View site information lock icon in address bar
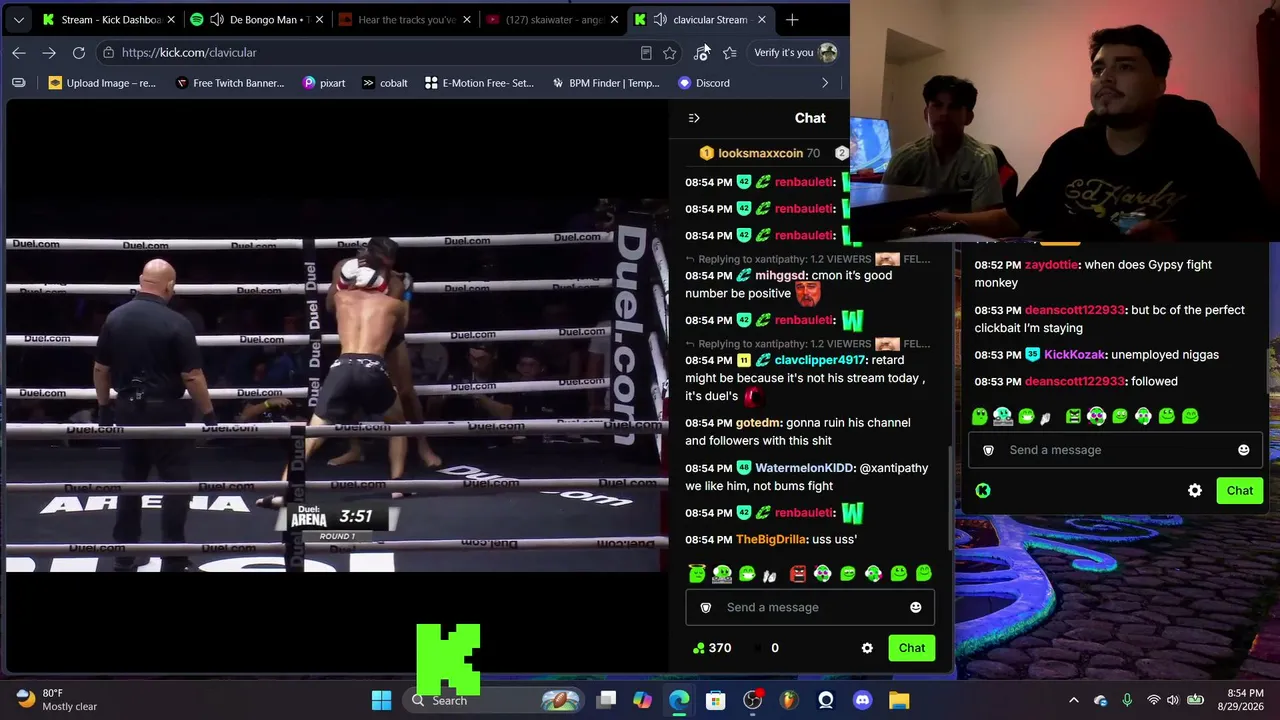This screenshot has height=720, width=1280. pyautogui.click(x=108, y=52)
